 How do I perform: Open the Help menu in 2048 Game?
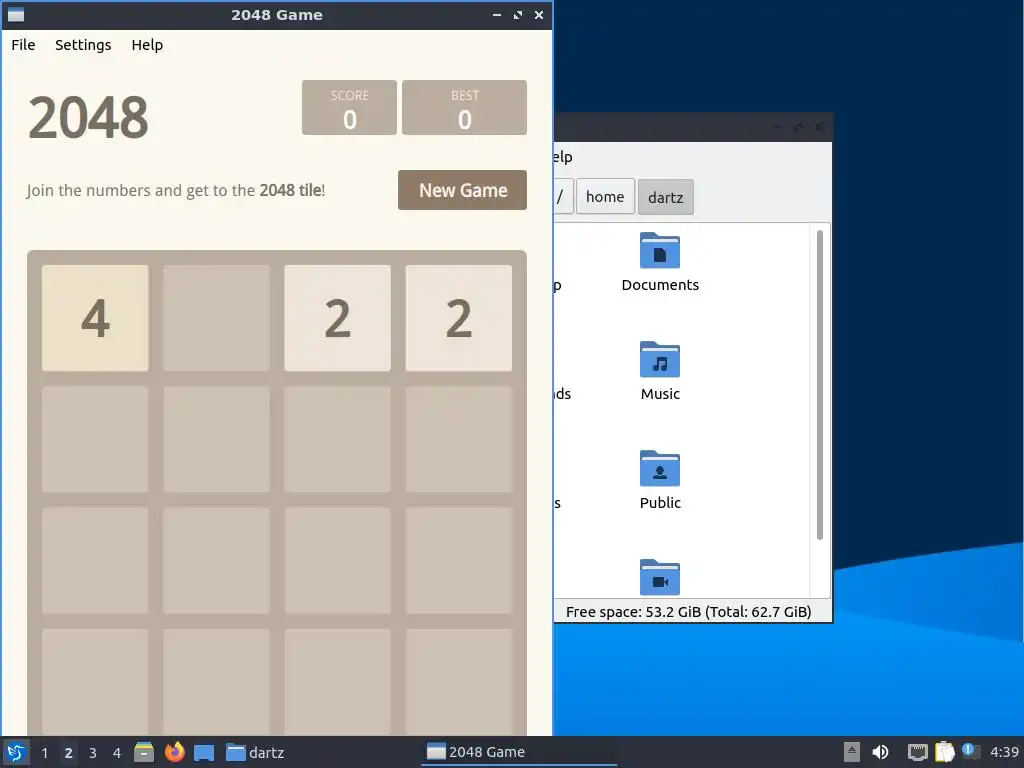click(x=147, y=44)
